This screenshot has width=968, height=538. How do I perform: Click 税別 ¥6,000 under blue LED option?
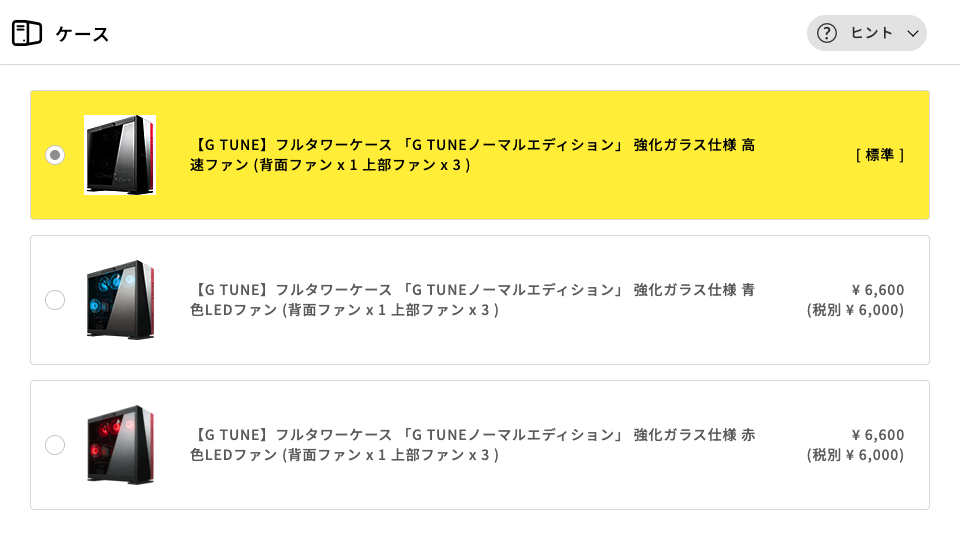855,310
